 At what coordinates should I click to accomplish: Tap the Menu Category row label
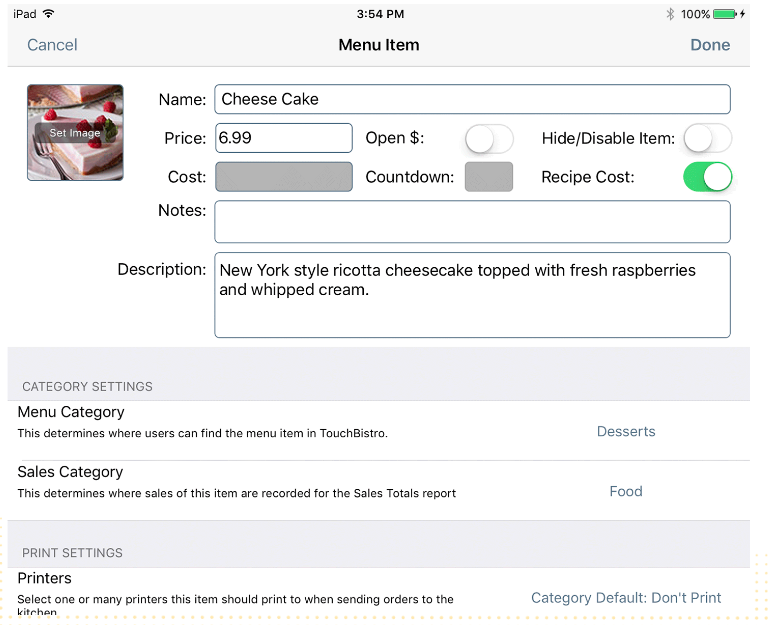[x=71, y=412]
